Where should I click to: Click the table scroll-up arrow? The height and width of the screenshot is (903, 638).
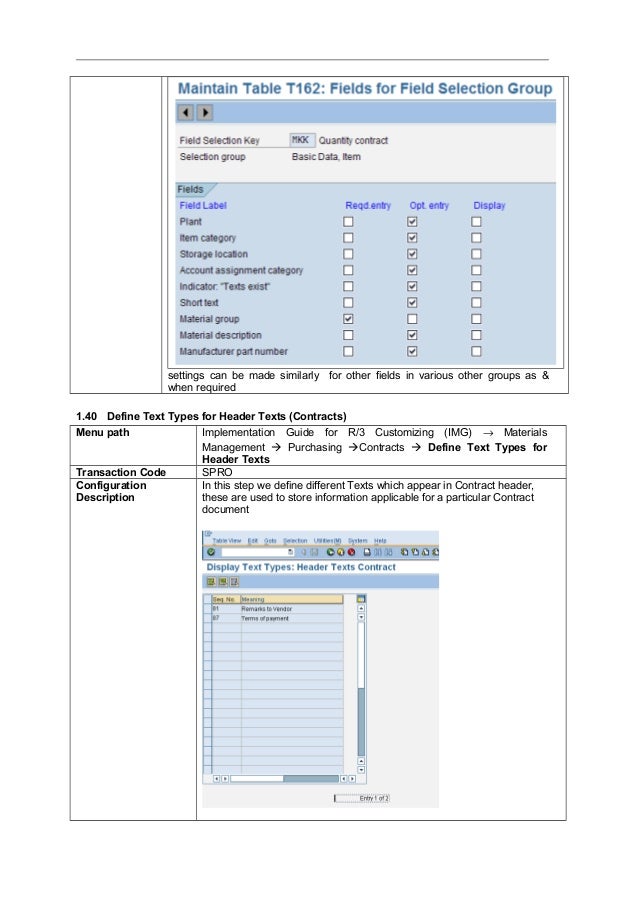[x=361, y=608]
